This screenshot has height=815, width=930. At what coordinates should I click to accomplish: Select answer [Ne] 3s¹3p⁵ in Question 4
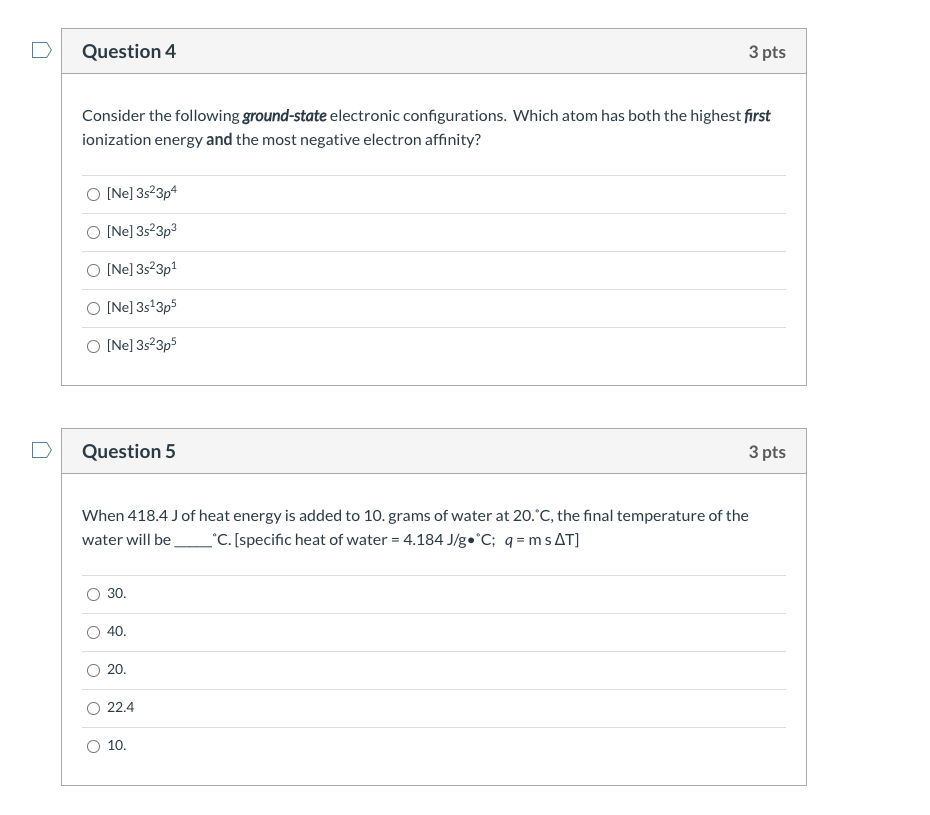93,308
